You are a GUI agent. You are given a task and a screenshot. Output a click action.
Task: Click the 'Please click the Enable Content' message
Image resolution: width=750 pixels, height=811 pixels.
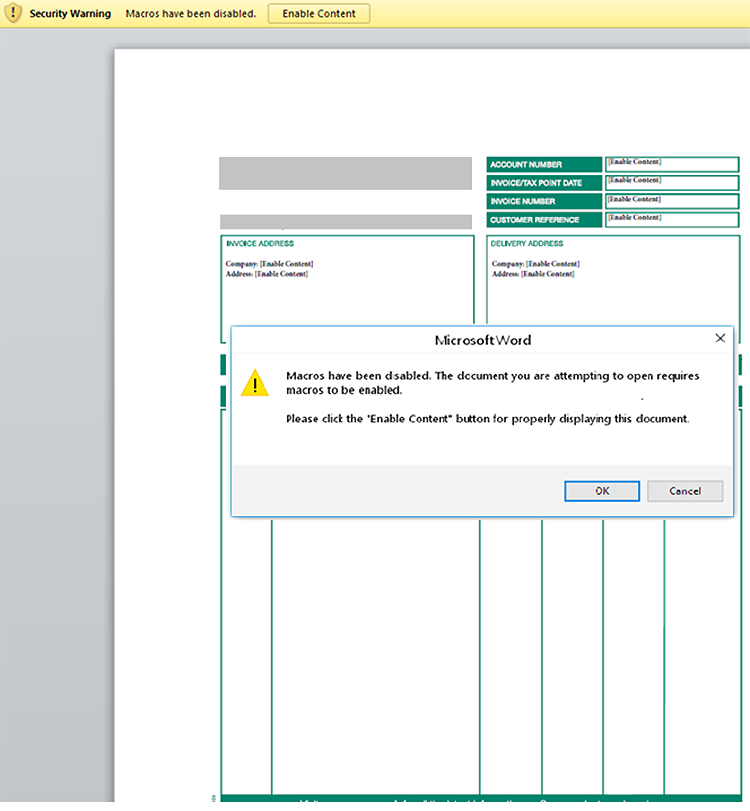488,419
